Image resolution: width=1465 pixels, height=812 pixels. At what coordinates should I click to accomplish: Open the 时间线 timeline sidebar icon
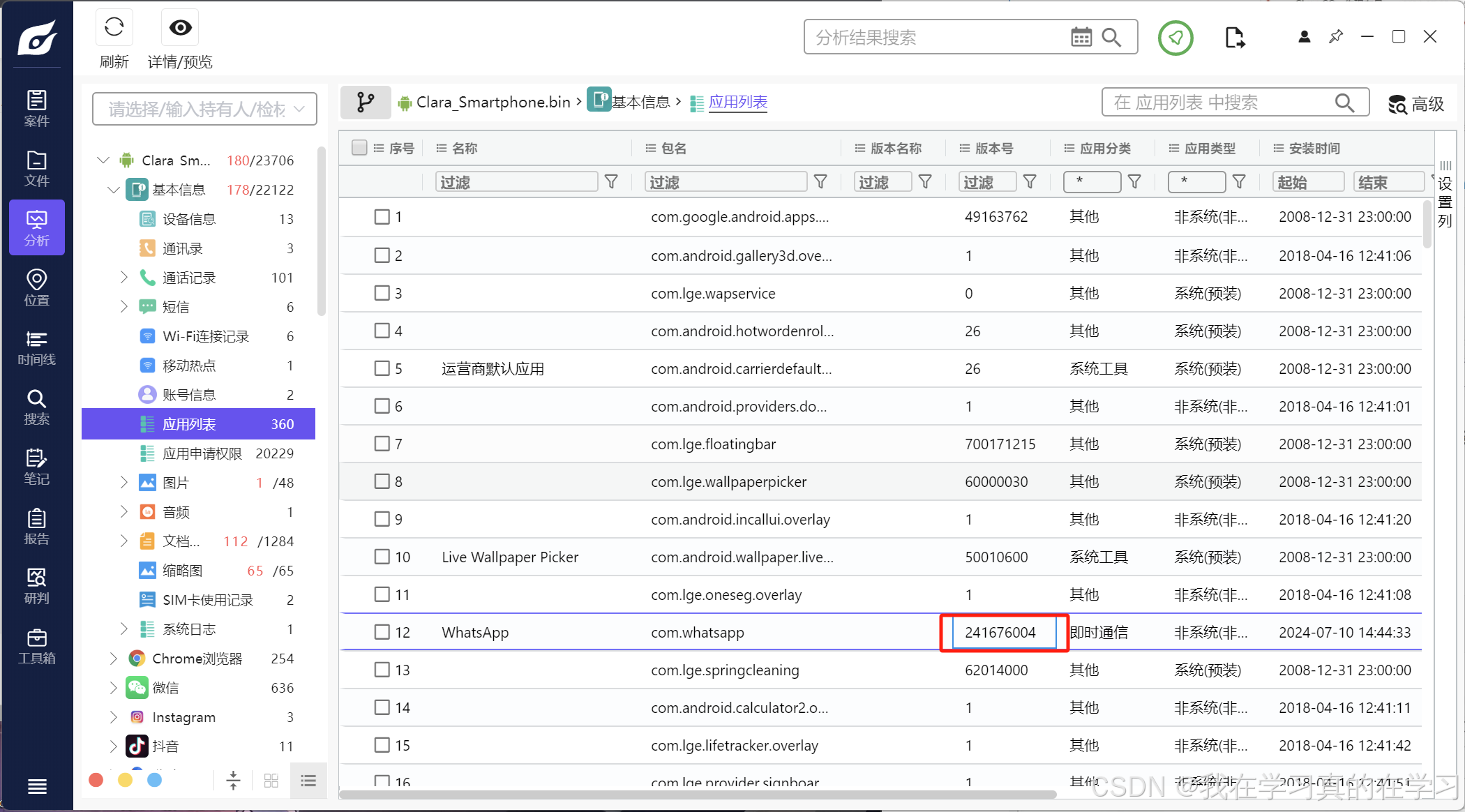[x=36, y=347]
